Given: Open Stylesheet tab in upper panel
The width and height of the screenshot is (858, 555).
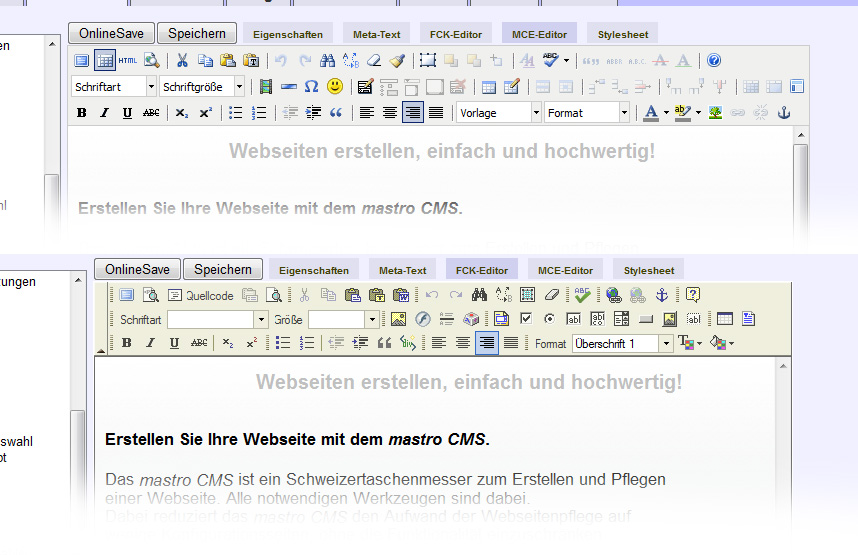Looking at the screenshot, I should 623,34.
